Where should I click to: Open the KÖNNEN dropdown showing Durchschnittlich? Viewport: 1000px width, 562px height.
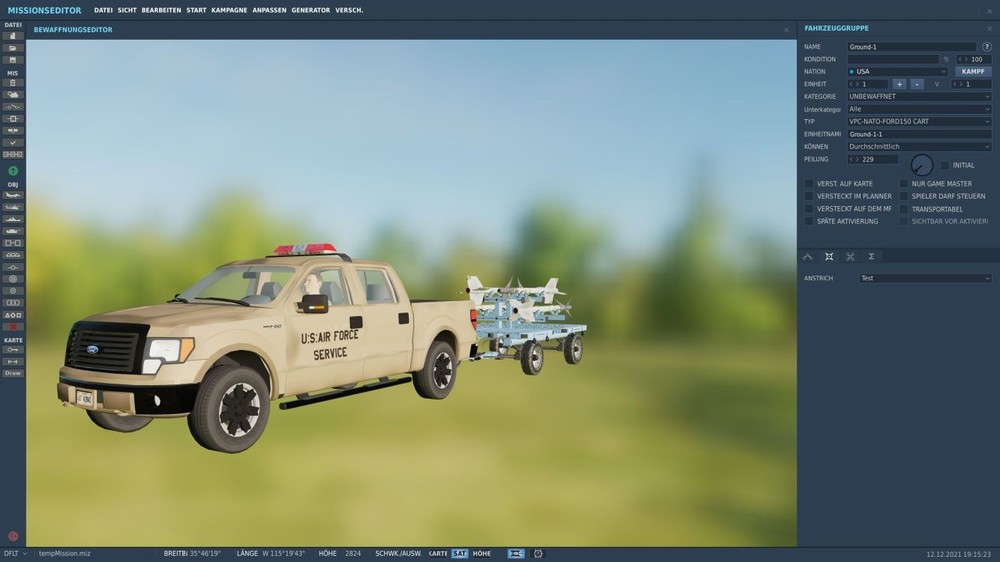[x=919, y=147]
